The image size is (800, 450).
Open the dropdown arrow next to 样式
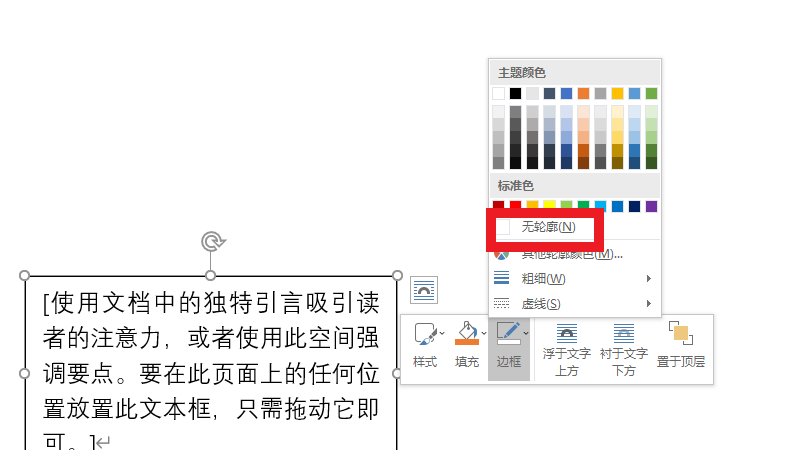pos(442,333)
